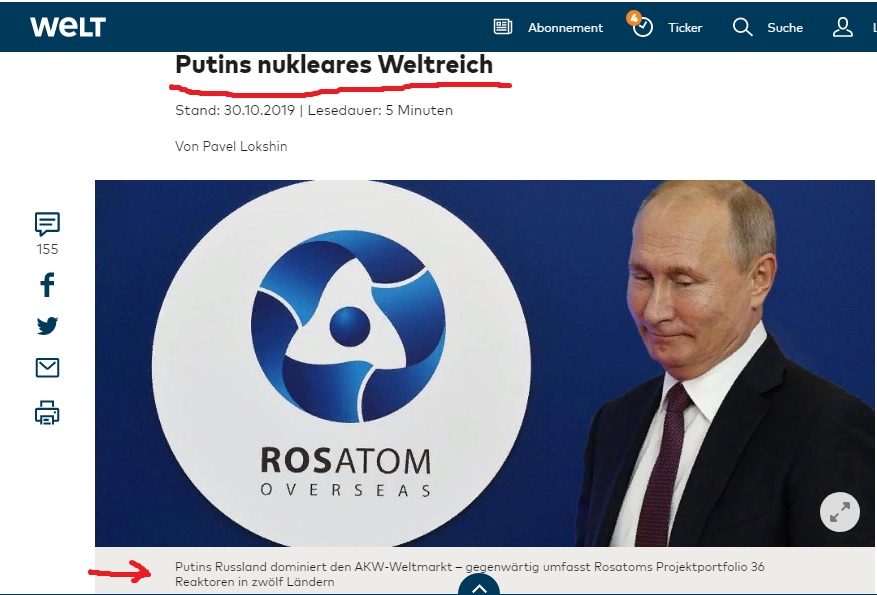Click the image caption about AKW-Weltmarkt

click(x=470, y=574)
